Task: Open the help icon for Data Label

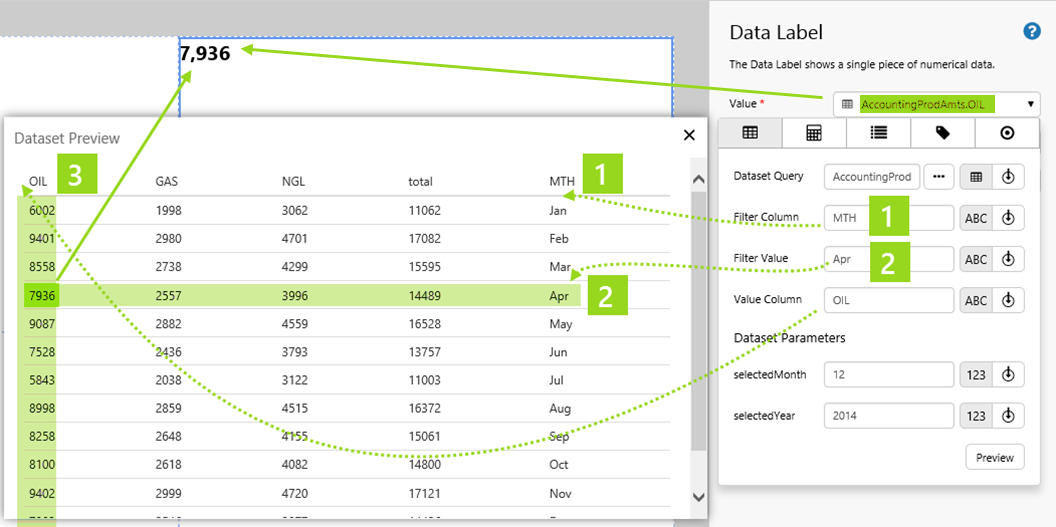Action: click(x=1032, y=32)
